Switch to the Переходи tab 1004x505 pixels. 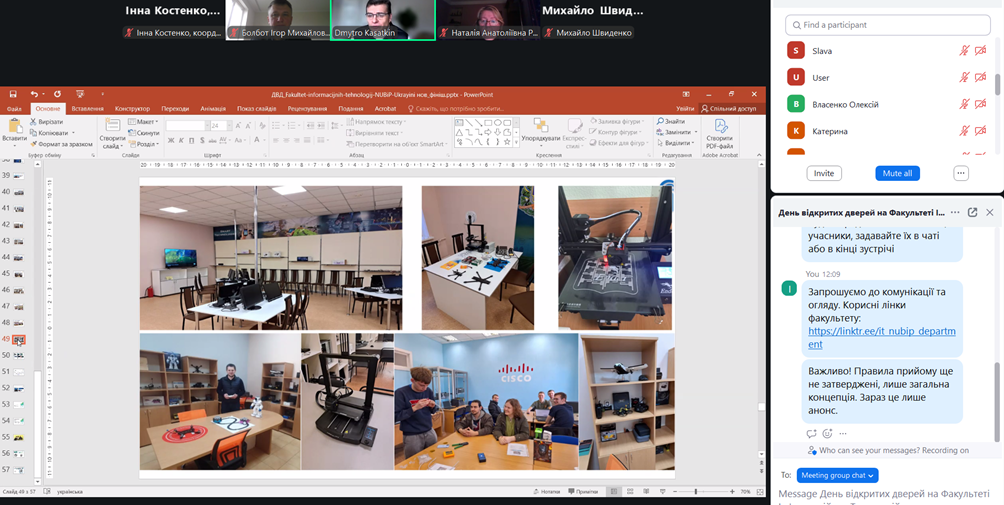coord(175,109)
